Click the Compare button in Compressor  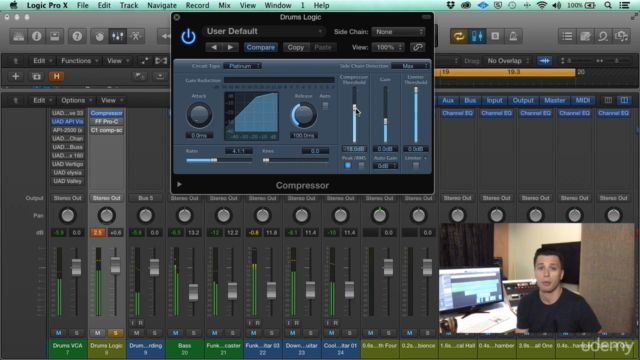(260, 47)
